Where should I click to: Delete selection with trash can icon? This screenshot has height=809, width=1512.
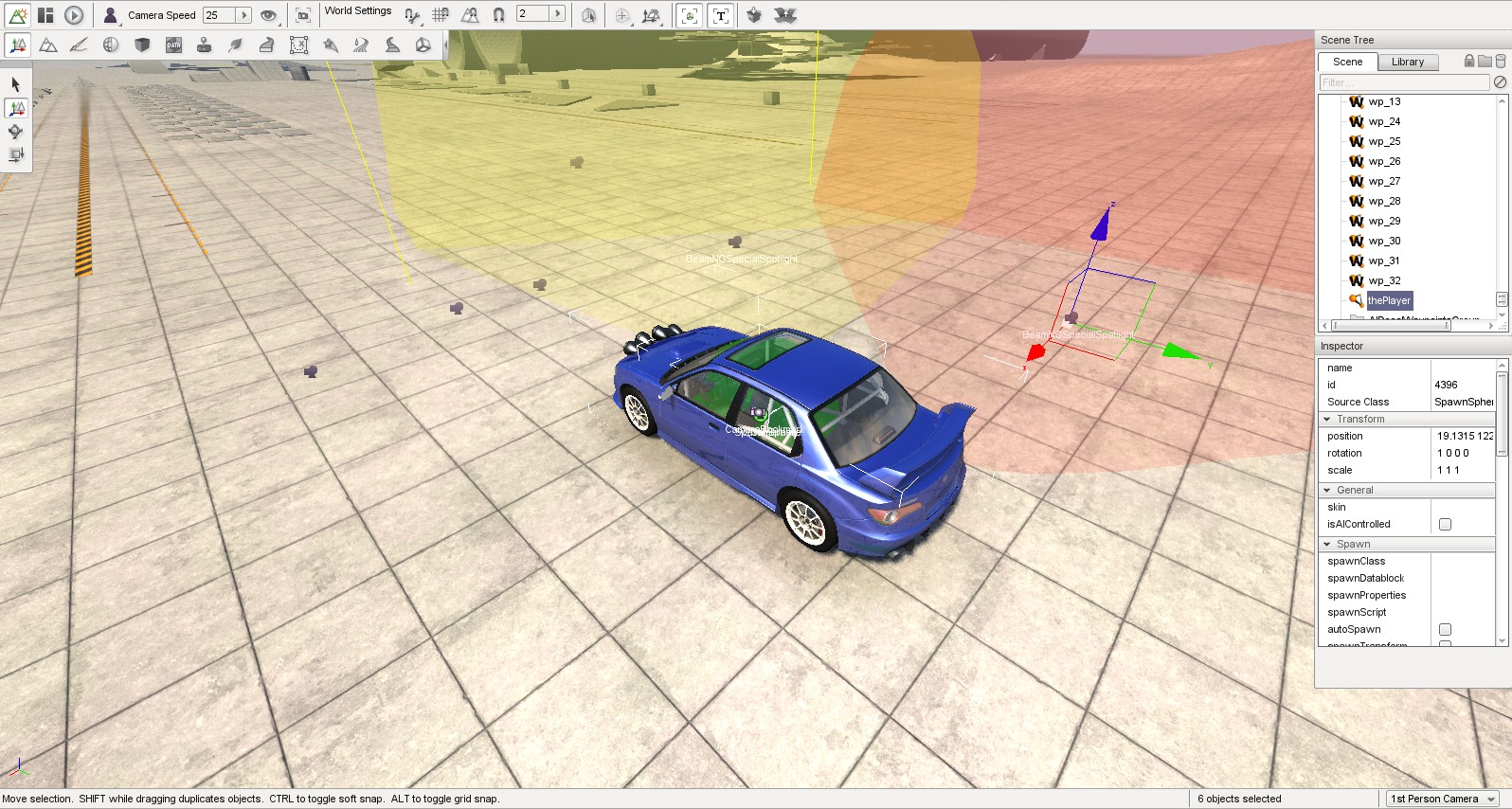(x=1501, y=61)
